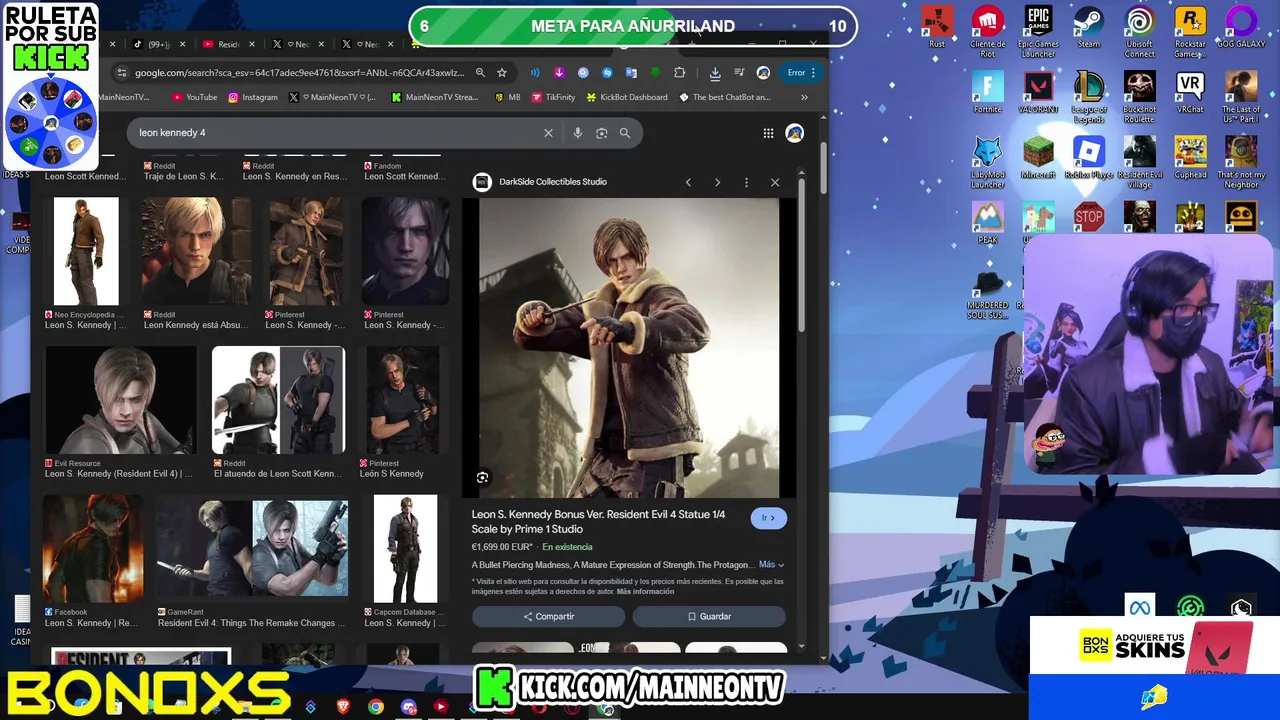Click the Guardar button
The width and height of the screenshot is (1280, 720).
(x=709, y=617)
